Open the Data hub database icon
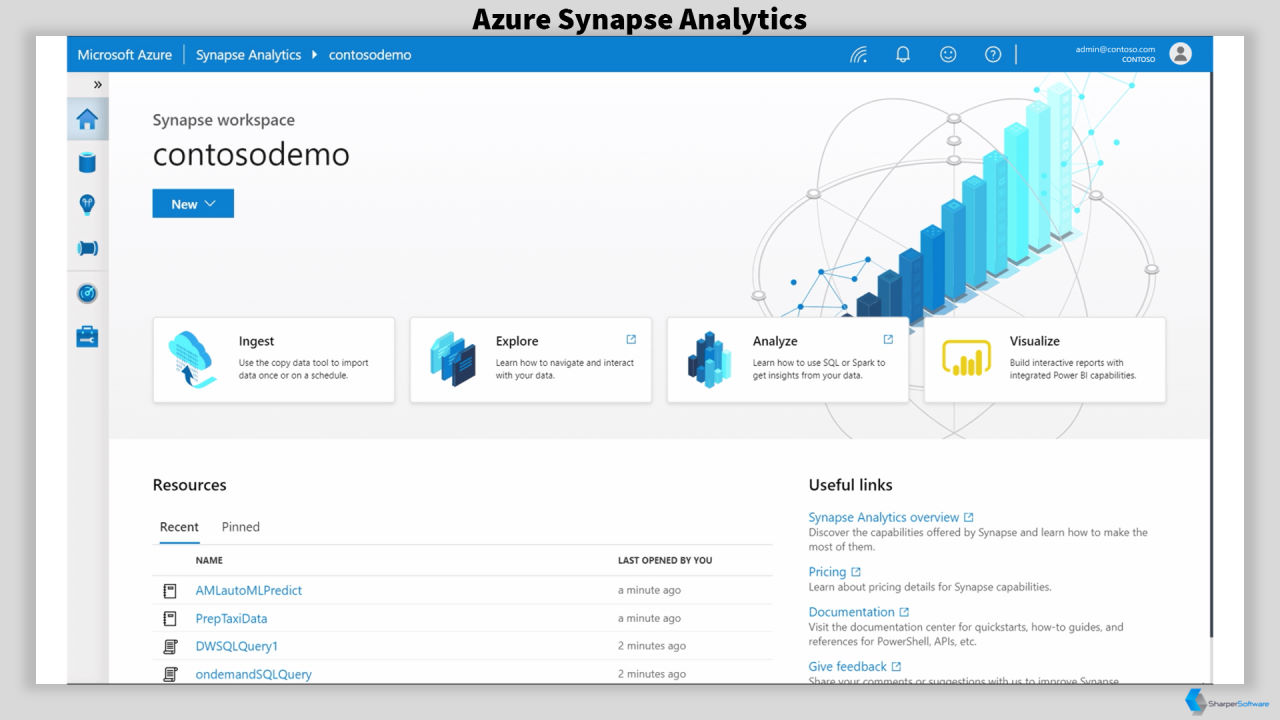 (x=87, y=162)
